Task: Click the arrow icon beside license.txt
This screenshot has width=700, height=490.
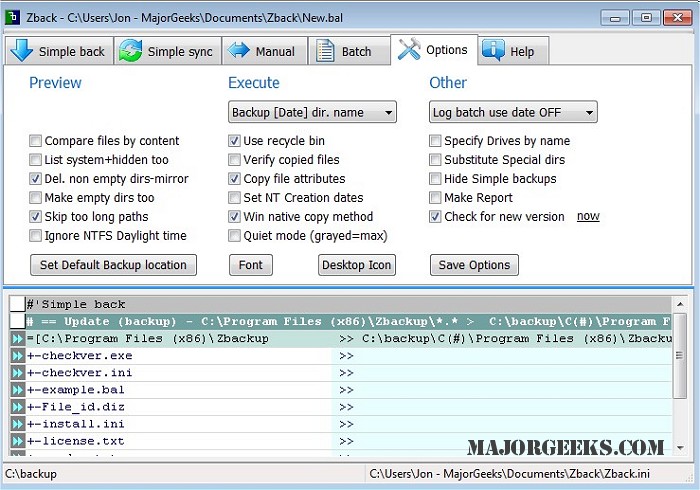Action: click(x=17, y=441)
